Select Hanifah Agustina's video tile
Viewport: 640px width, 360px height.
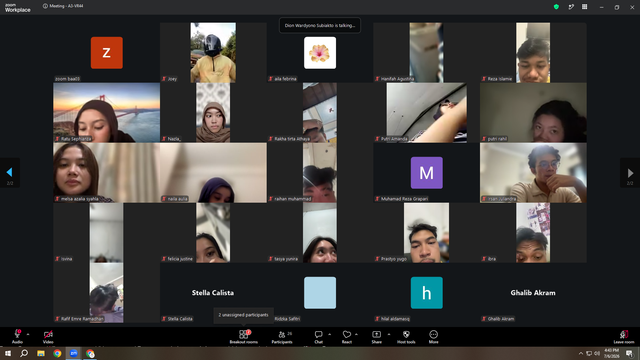pyautogui.click(x=427, y=53)
